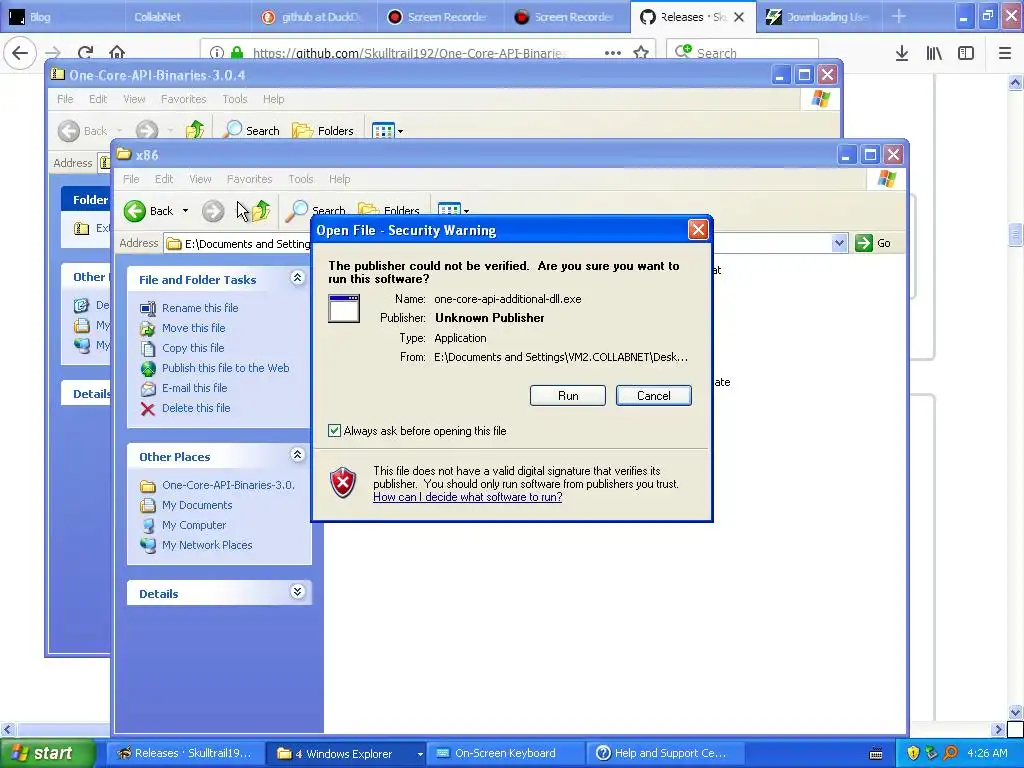Click the red shield warning icon in dialog
Image resolution: width=1024 pixels, height=768 pixels.
[343, 483]
